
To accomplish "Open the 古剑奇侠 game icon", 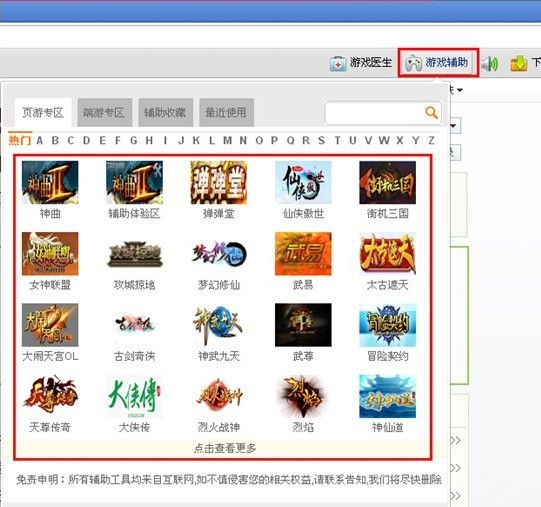I will coord(135,325).
